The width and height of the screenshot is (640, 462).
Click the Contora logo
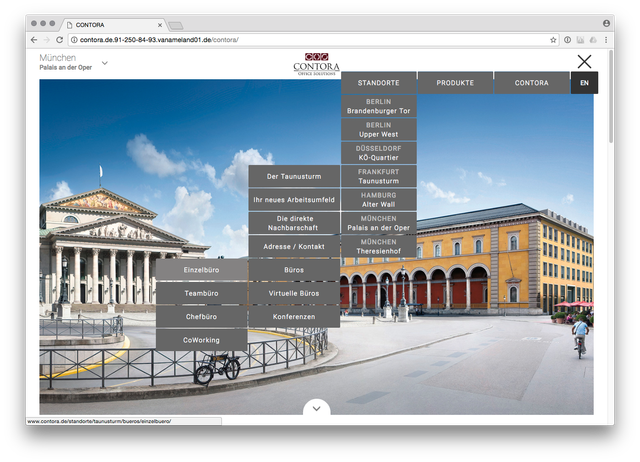click(316, 63)
